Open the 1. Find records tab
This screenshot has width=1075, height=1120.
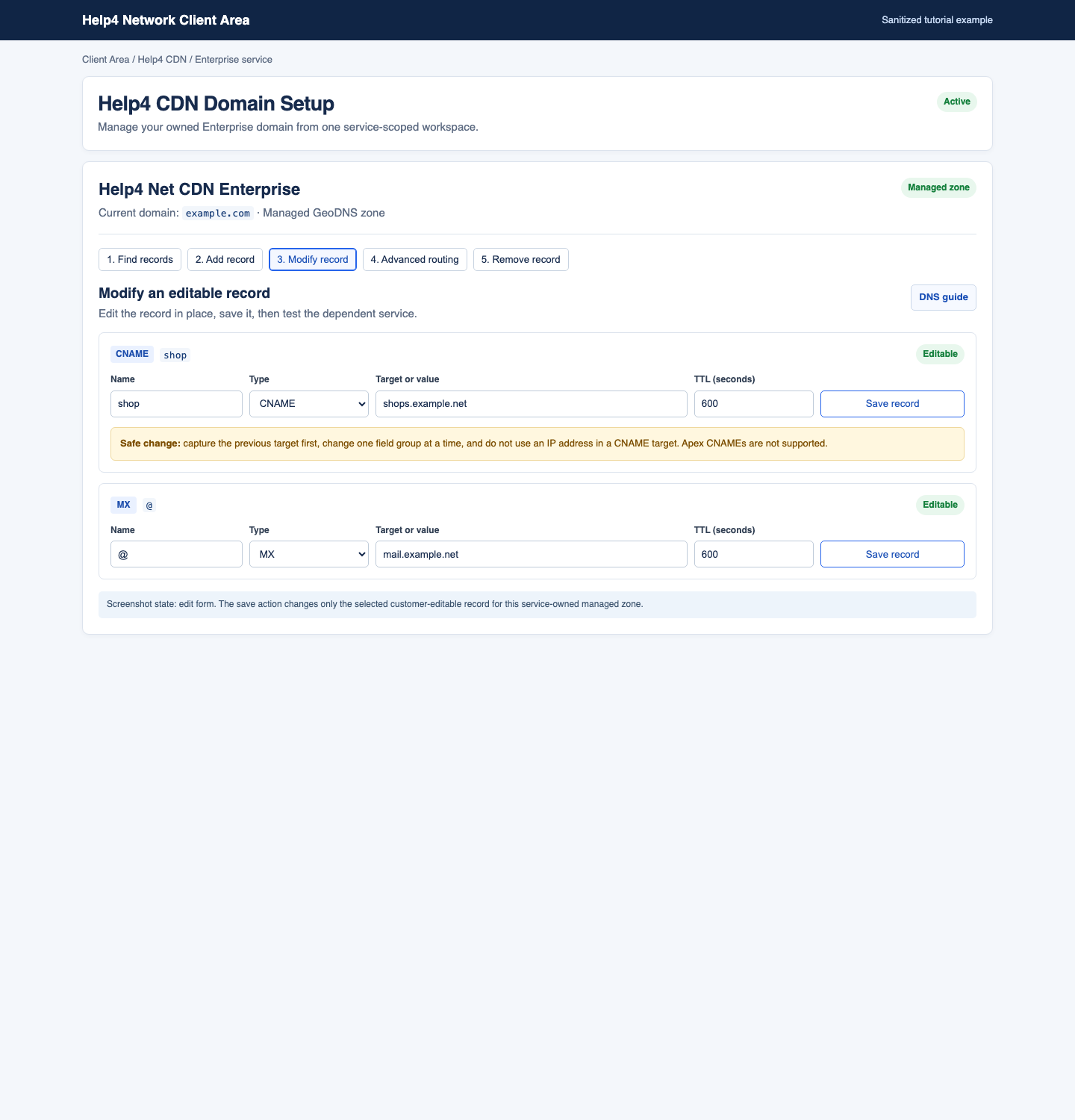(x=140, y=259)
